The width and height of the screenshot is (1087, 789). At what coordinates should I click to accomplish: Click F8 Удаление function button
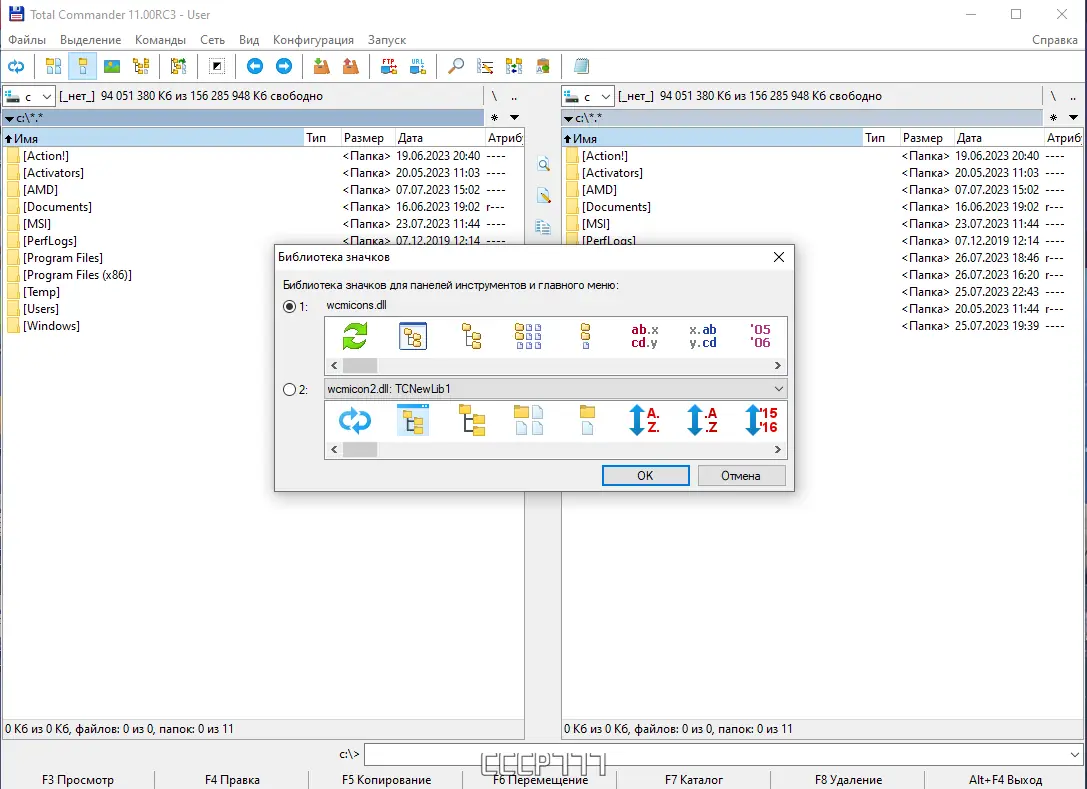point(849,780)
